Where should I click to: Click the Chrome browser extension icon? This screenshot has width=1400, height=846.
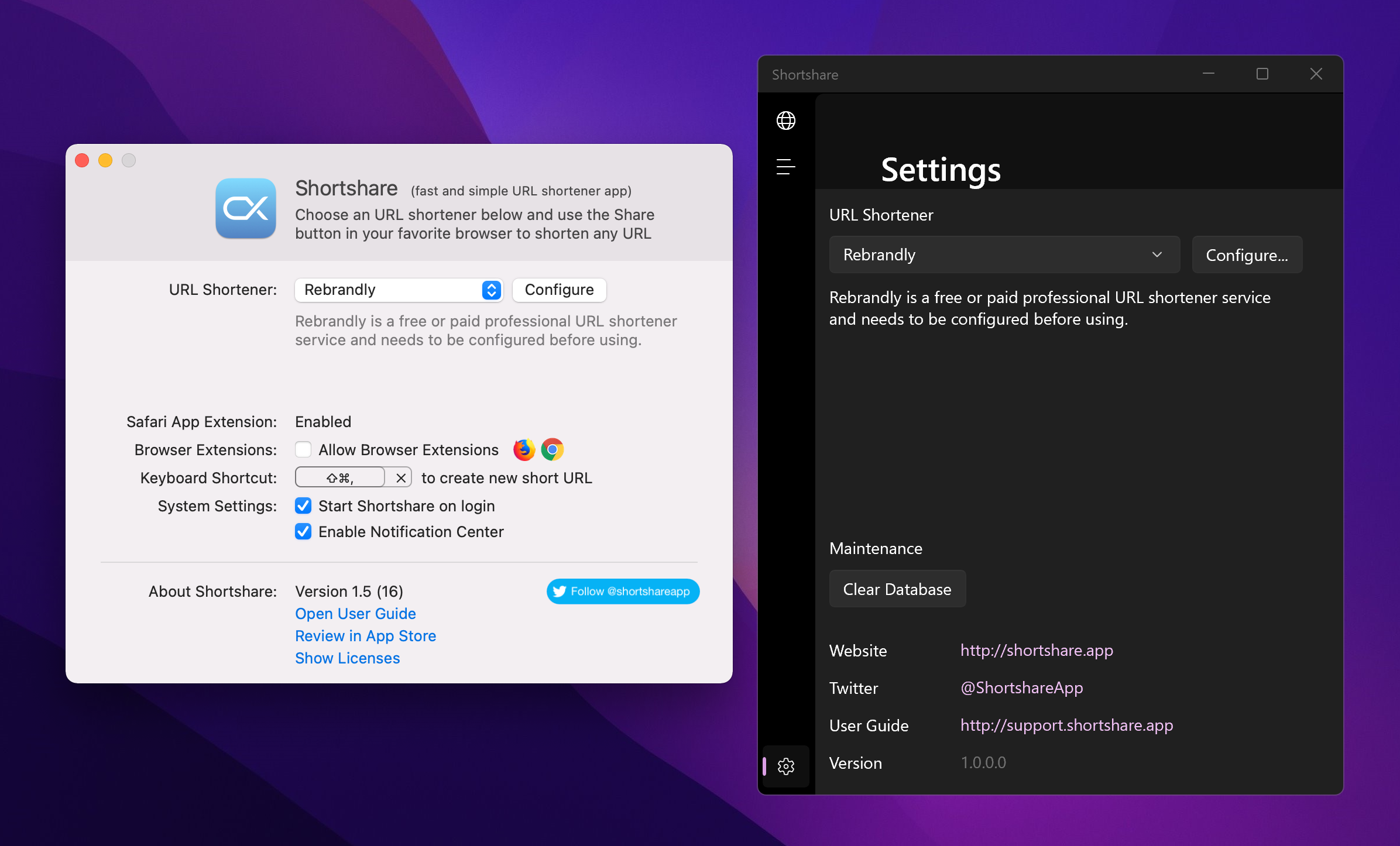click(x=552, y=449)
